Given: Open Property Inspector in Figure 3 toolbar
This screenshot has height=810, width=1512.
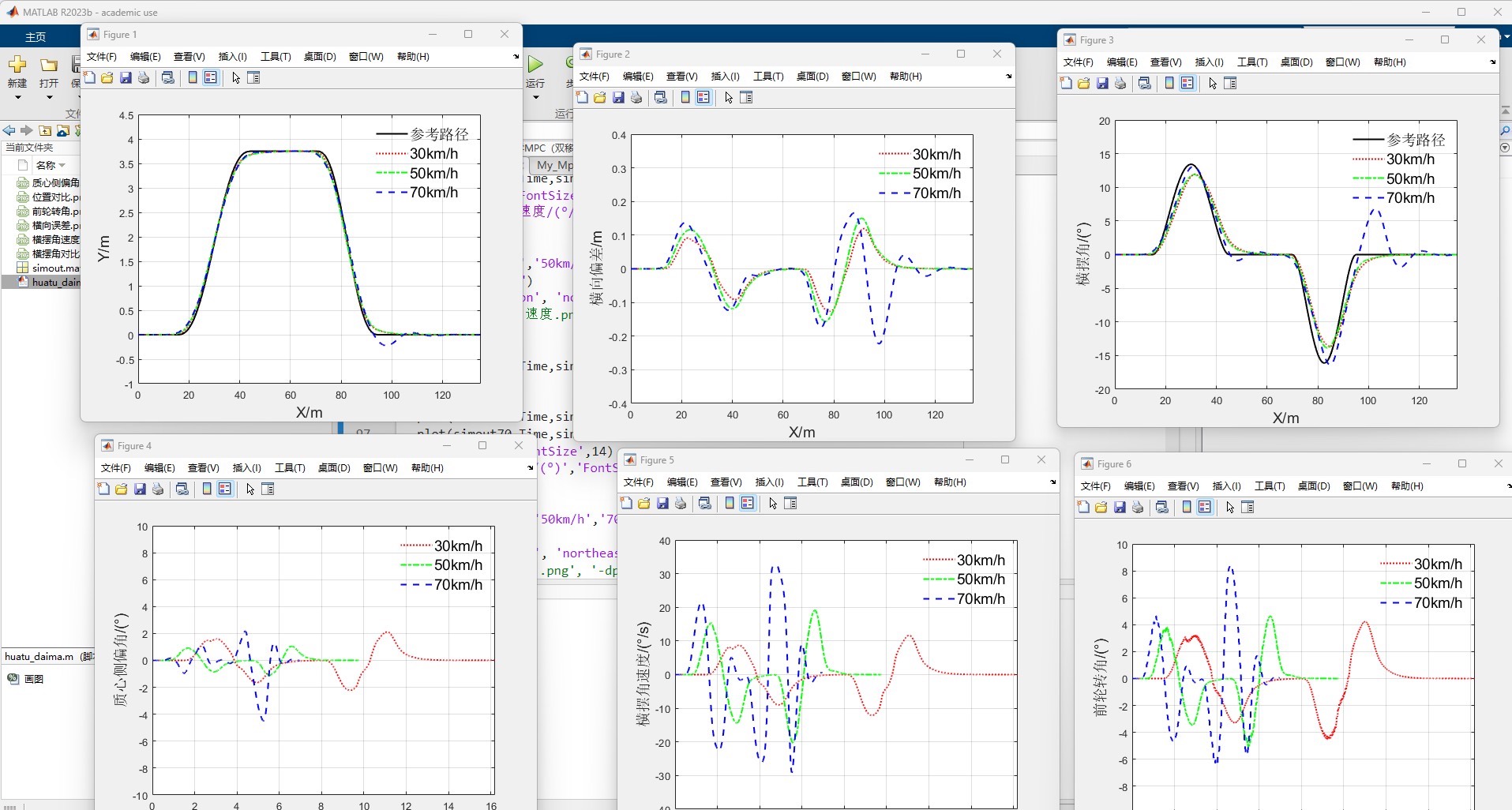Looking at the screenshot, I should [x=1230, y=83].
